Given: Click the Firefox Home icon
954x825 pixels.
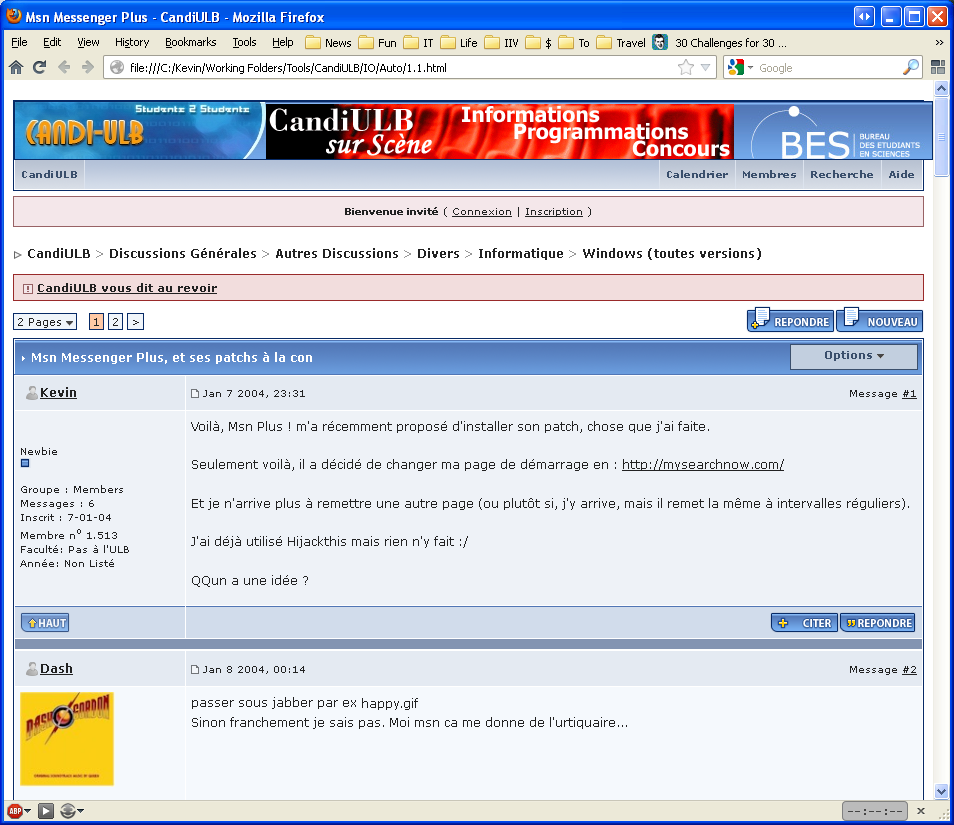Looking at the screenshot, I should pyautogui.click(x=16, y=68).
